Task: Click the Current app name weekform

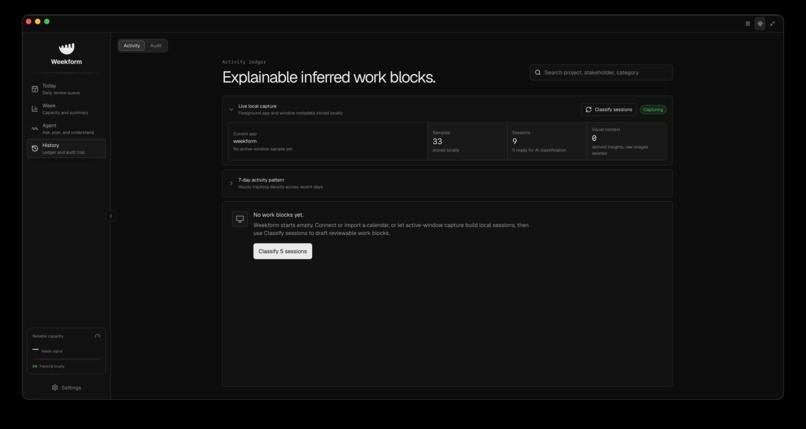Action: click(x=245, y=141)
